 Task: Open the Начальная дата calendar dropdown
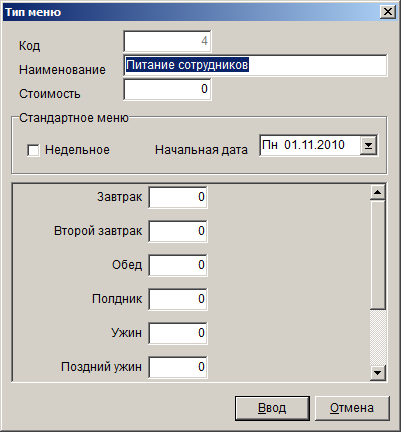pyautogui.click(x=368, y=145)
